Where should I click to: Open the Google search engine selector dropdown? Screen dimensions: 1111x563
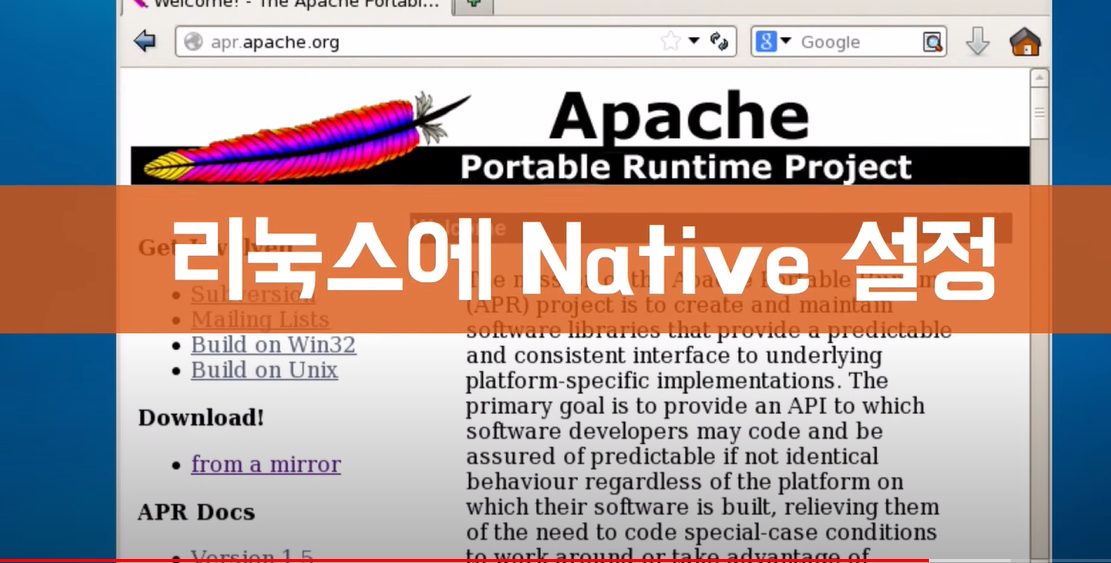click(x=772, y=41)
